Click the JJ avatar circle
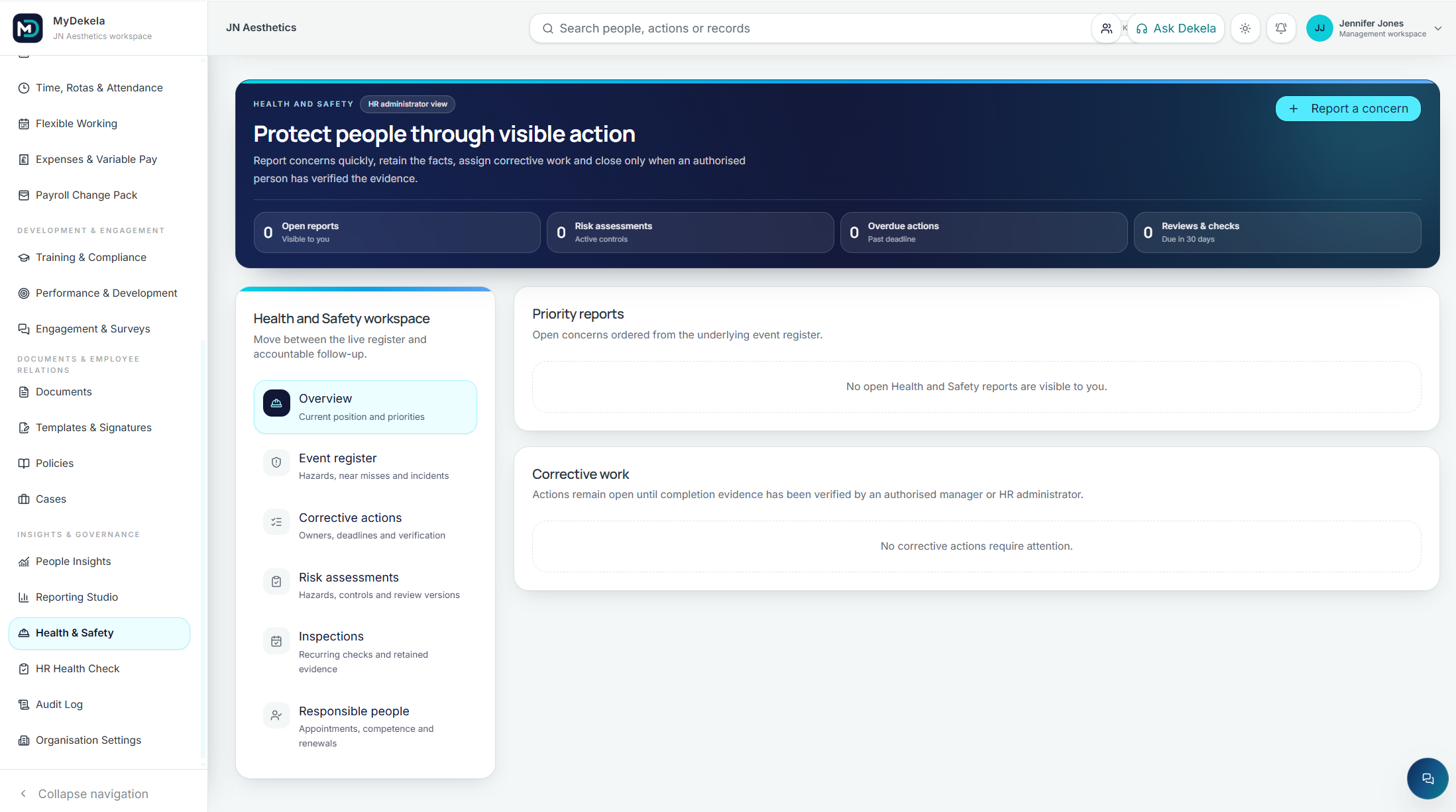The width and height of the screenshot is (1456, 812). point(1319,28)
